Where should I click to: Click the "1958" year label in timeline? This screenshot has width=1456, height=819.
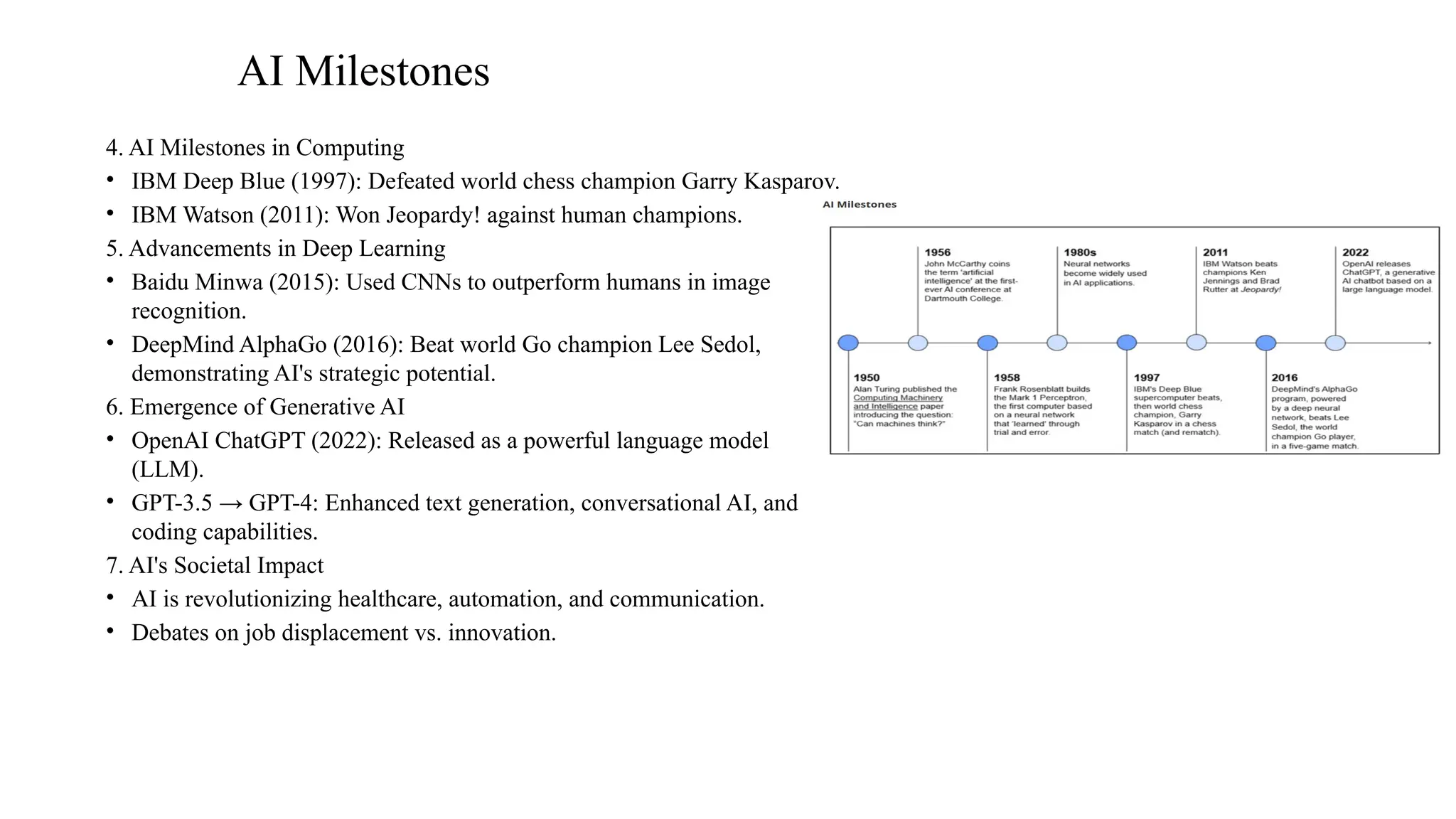1007,378
